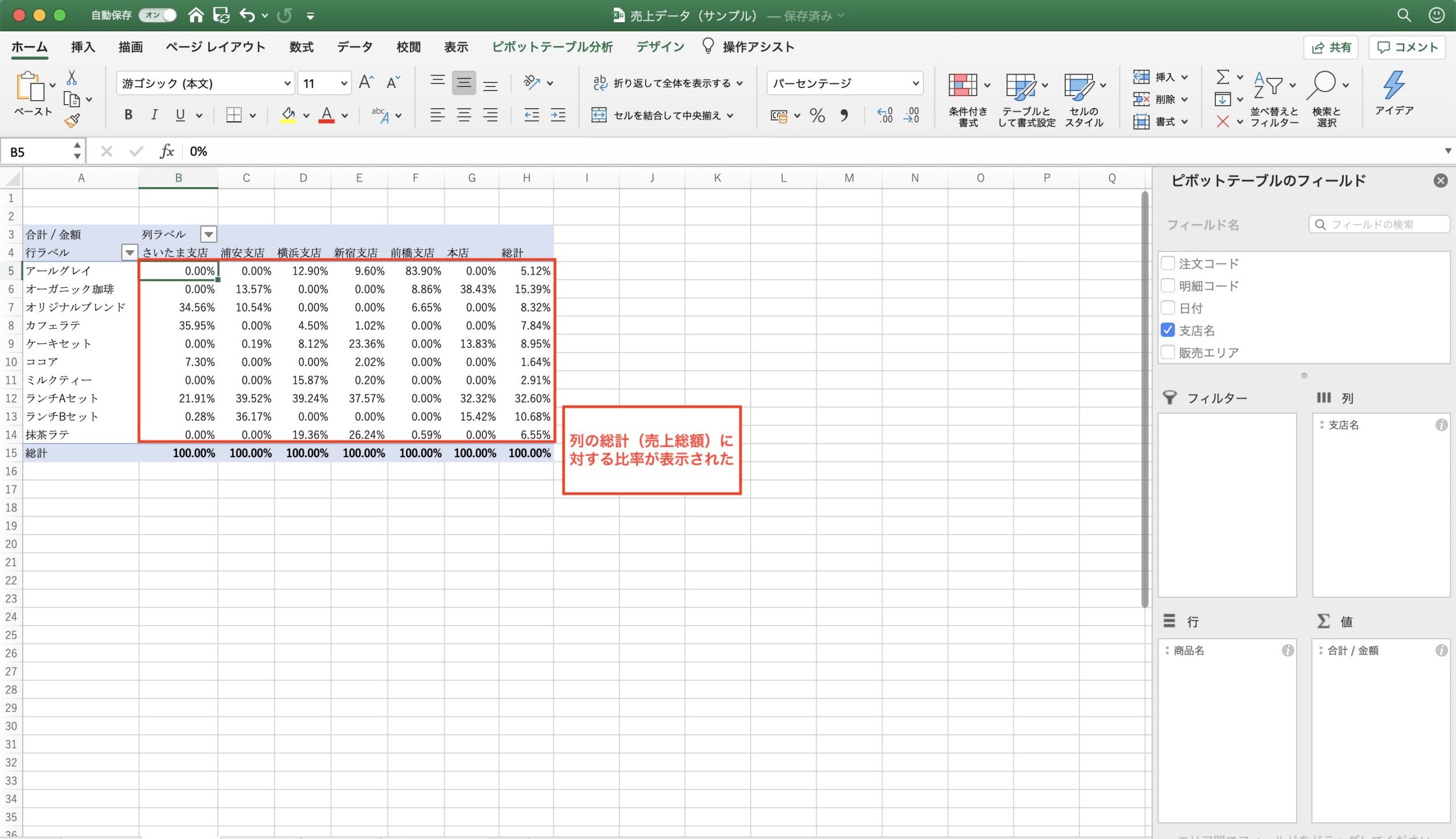Click the 共有 share button

click(x=1331, y=47)
